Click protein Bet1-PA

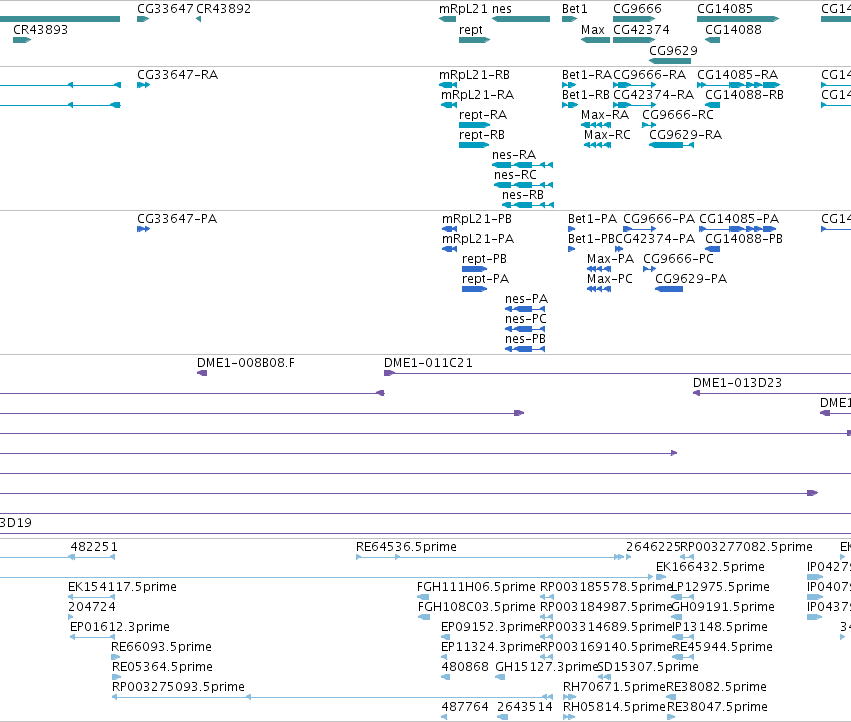(x=571, y=229)
